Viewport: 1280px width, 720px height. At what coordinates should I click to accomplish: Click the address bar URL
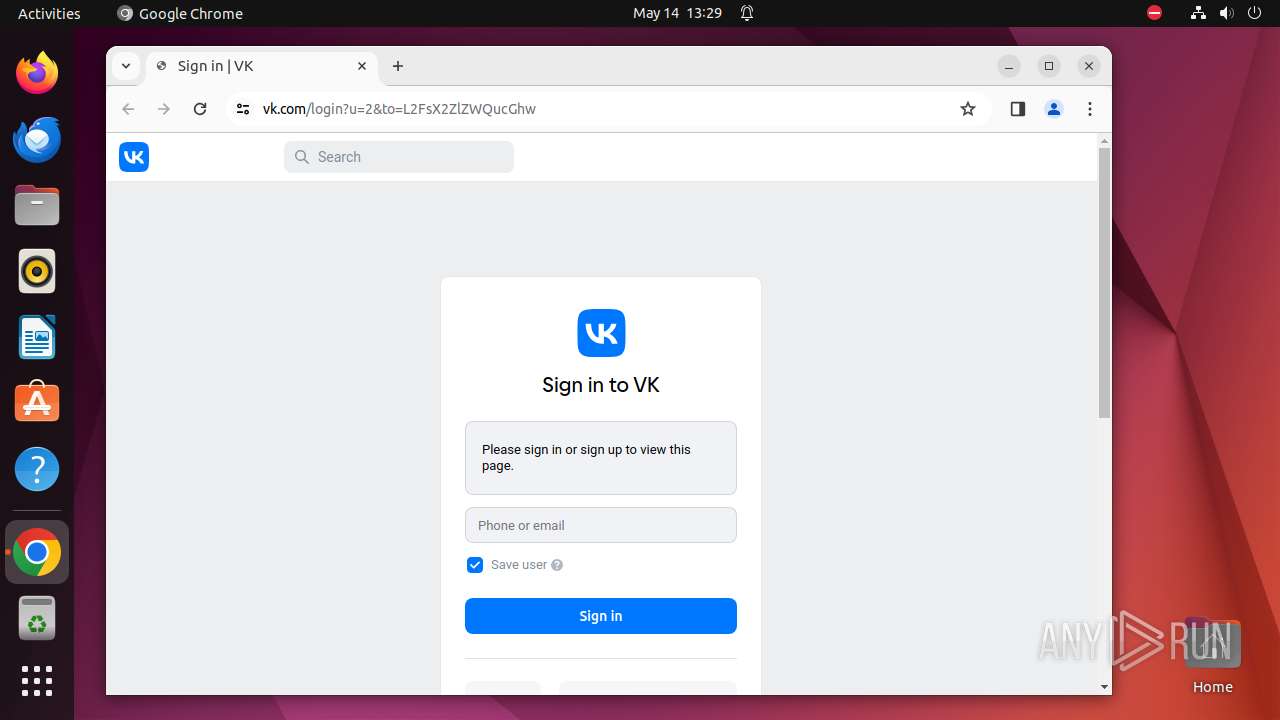(399, 109)
